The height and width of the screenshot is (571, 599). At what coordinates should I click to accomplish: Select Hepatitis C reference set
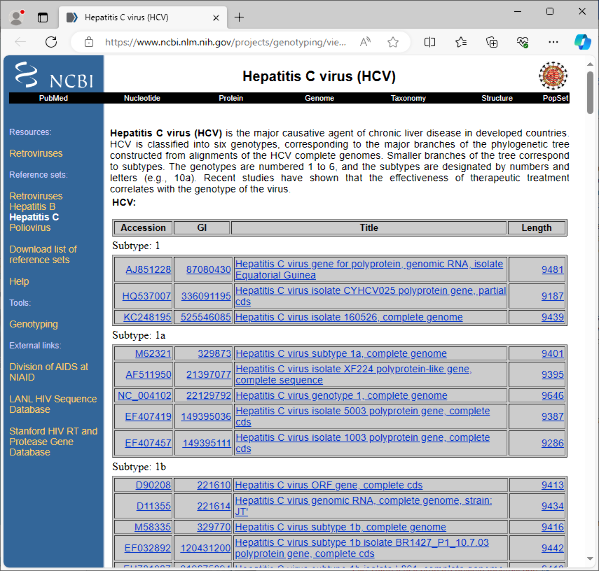tap(34, 217)
